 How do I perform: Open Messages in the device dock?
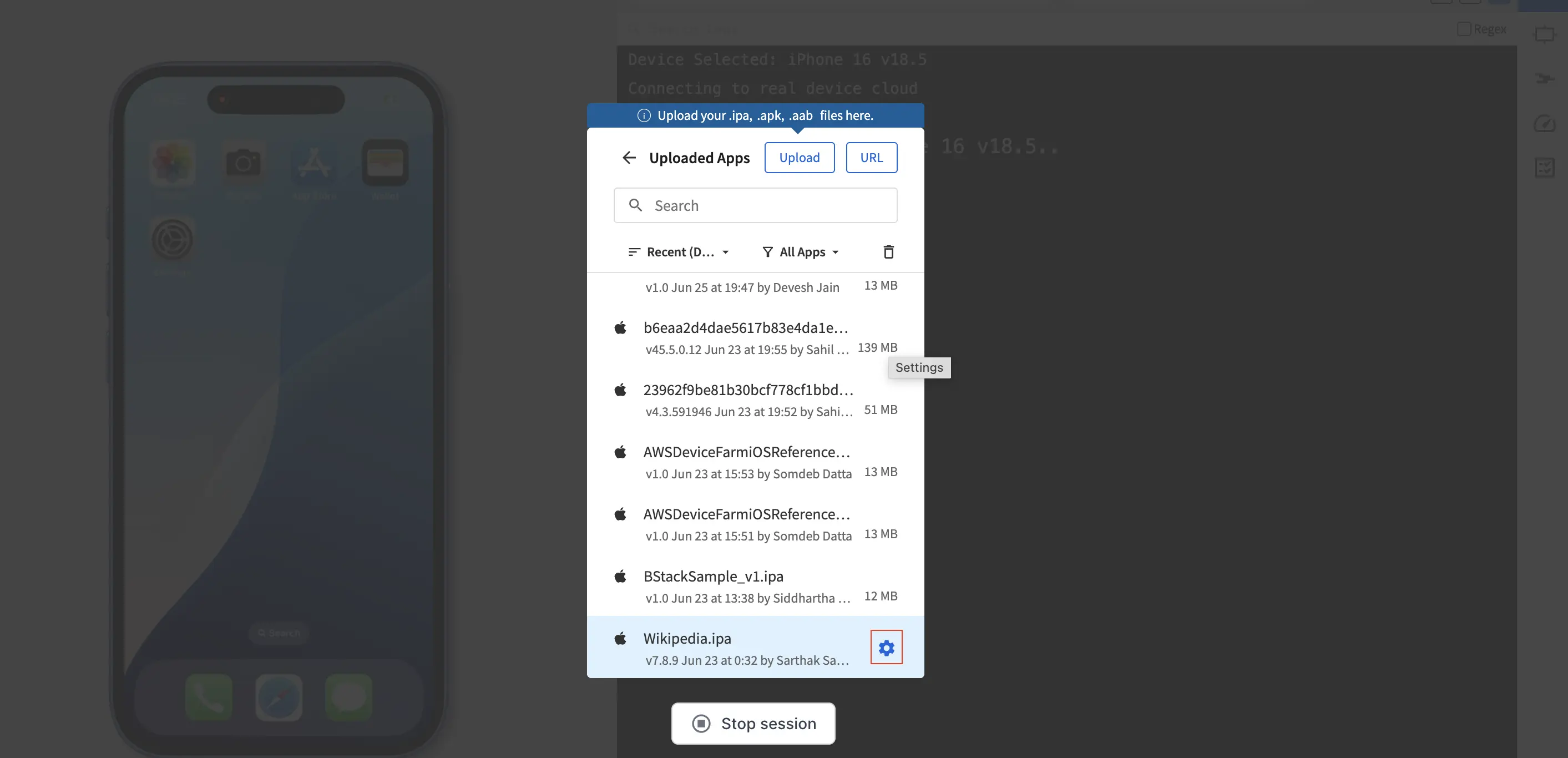click(349, 697)
